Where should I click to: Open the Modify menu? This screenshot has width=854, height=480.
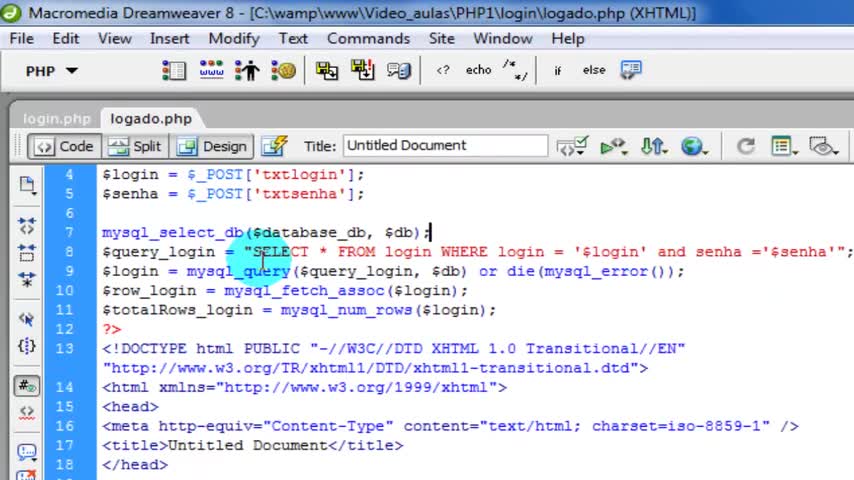234,39
